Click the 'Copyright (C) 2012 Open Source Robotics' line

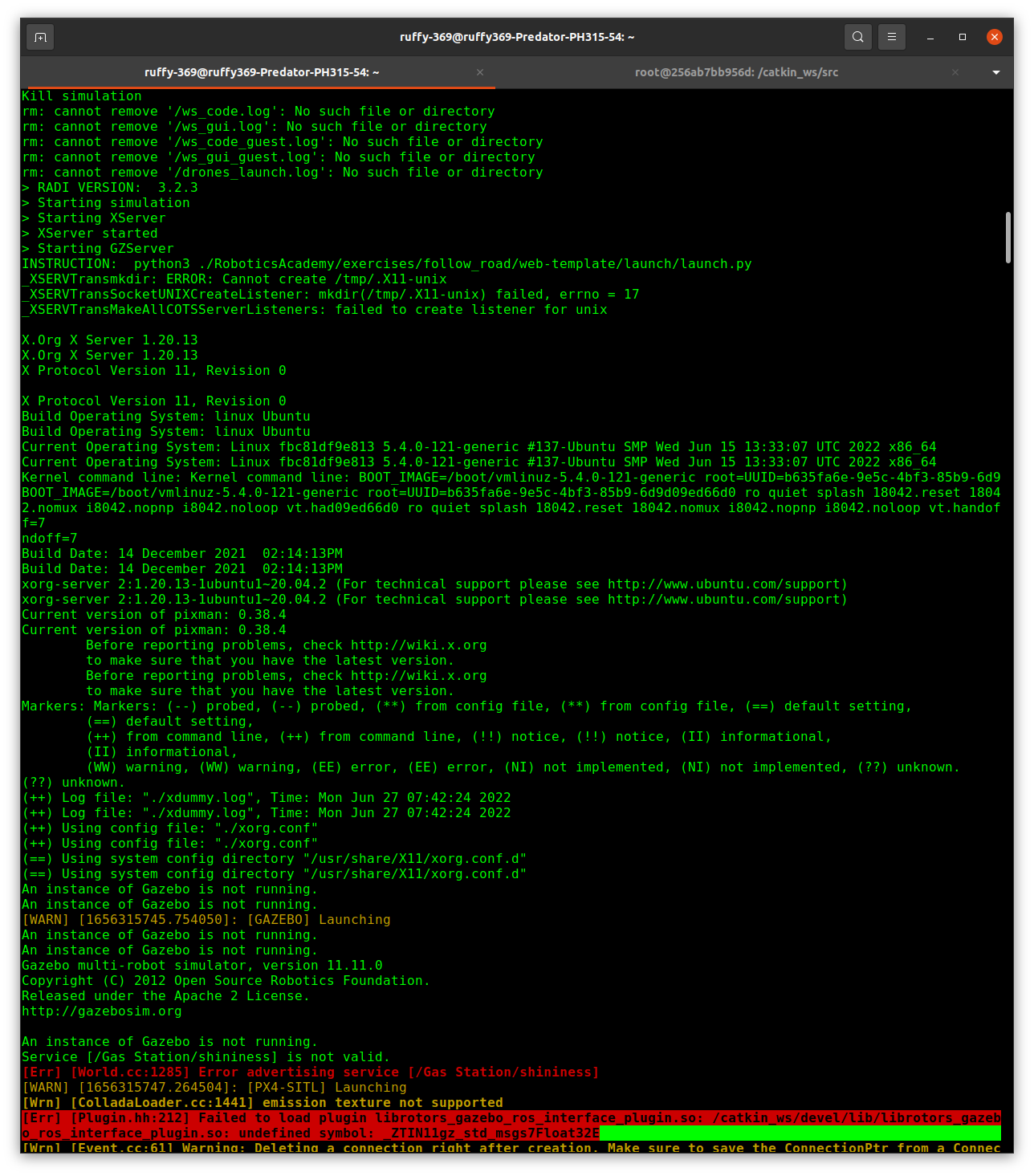pos(226,981)
